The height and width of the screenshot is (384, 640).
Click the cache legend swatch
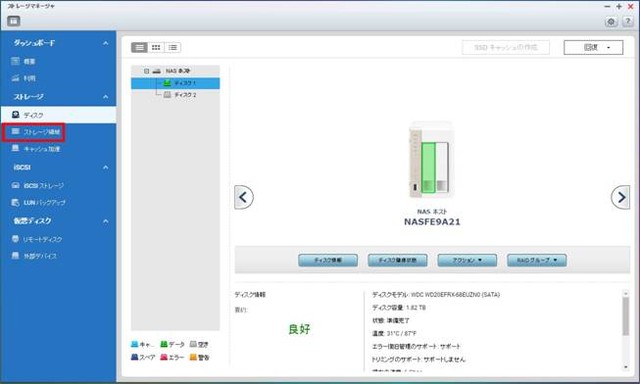coord(135,344)
